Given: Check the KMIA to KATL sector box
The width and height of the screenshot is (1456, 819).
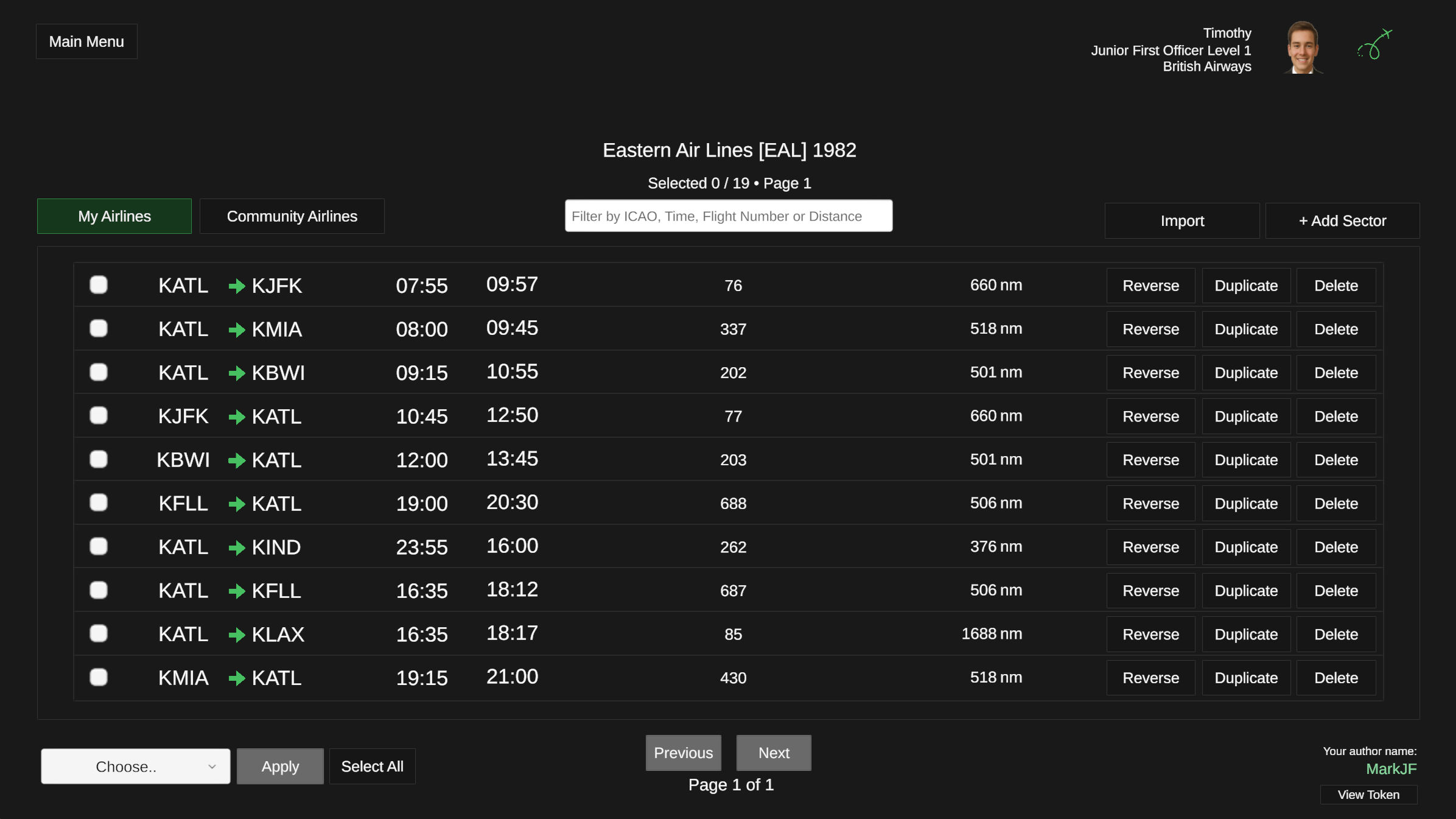Looking at the screenshot, I should pos(99,677).
